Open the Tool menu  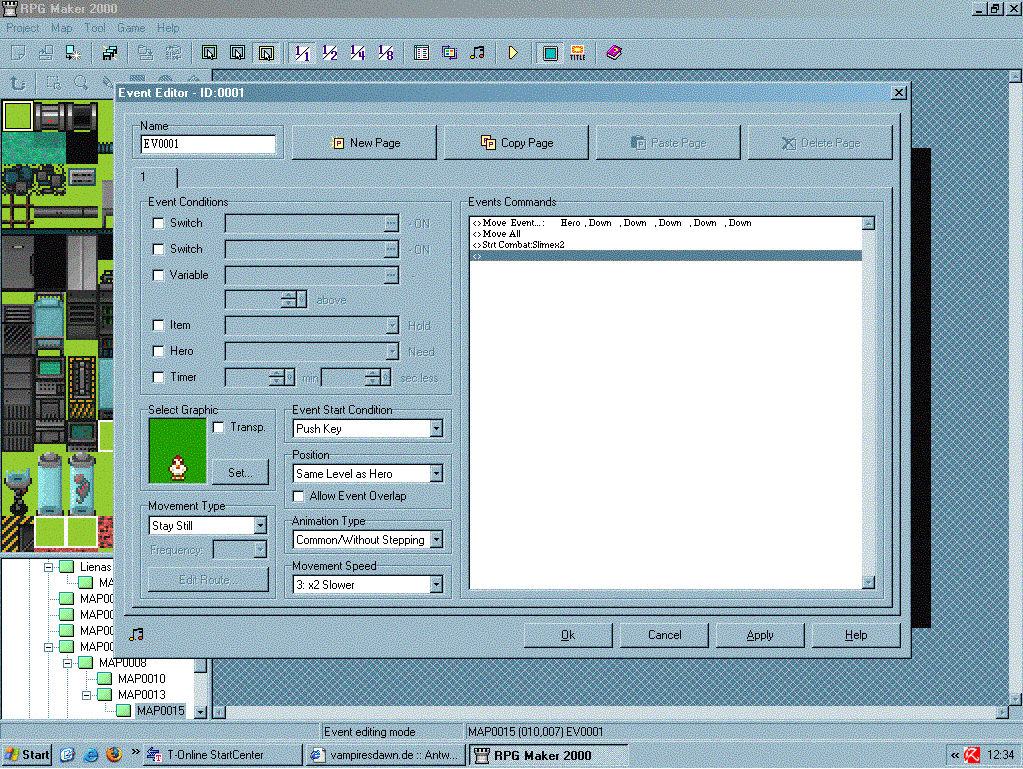[x=95, y=28]
